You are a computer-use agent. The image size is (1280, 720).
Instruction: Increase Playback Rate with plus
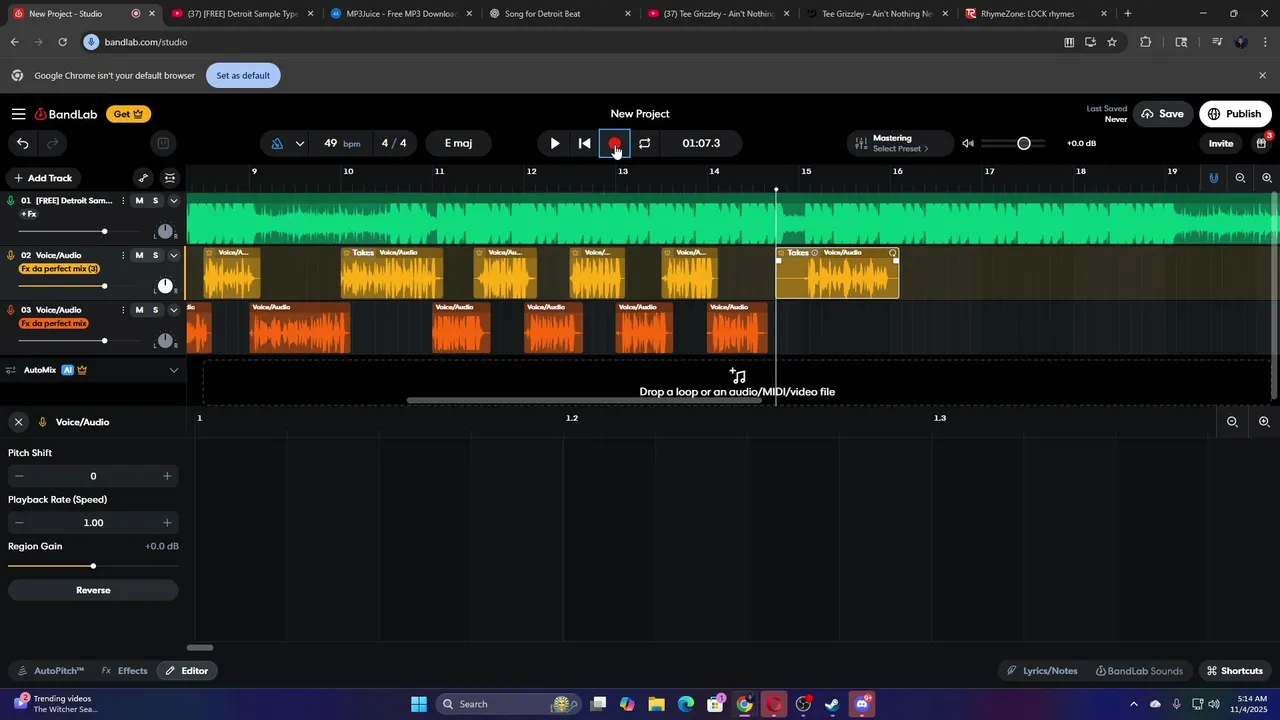tap(167, 523)
